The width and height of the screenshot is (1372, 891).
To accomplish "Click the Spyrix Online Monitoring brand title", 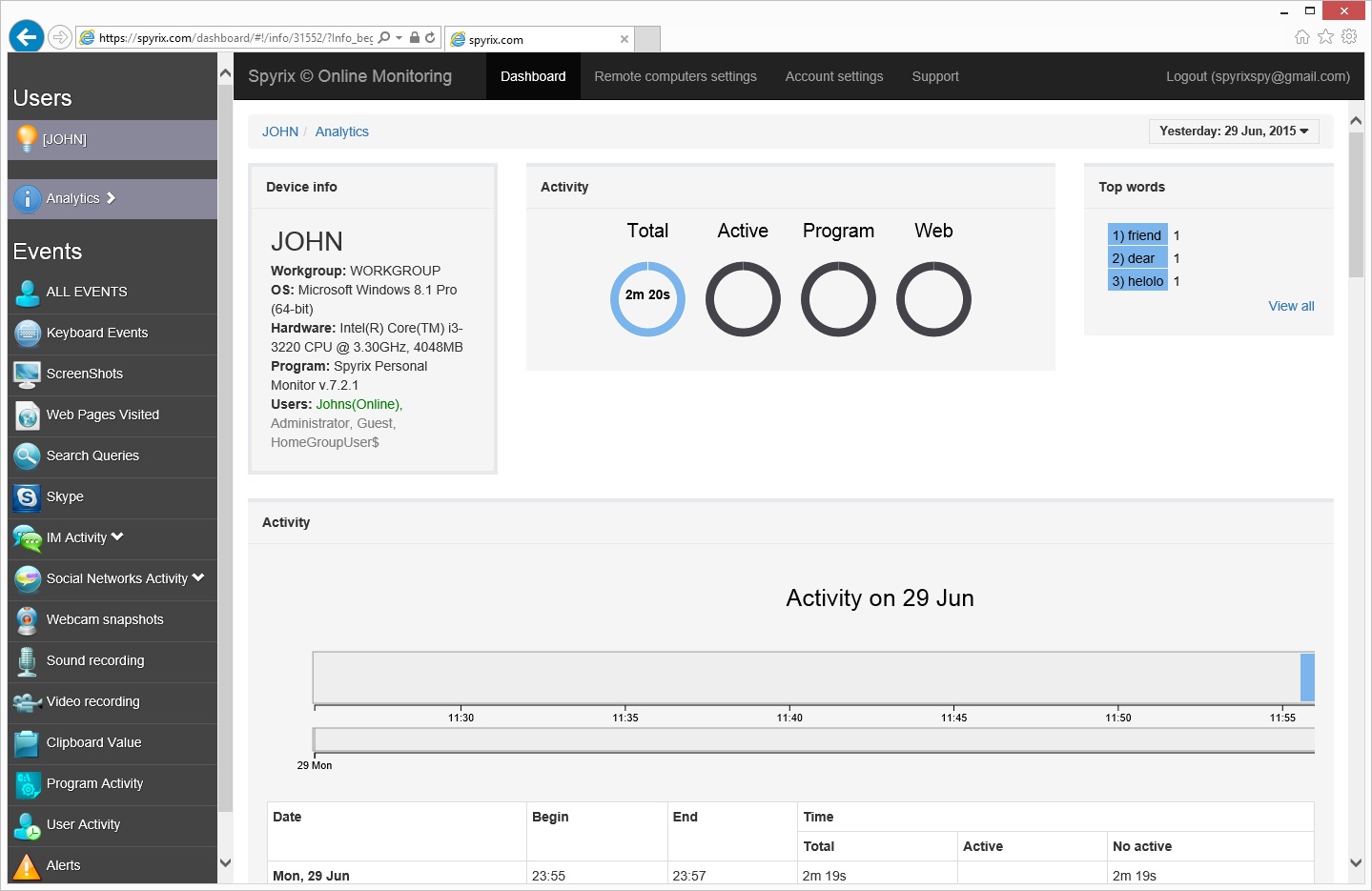I will (350, 76).
